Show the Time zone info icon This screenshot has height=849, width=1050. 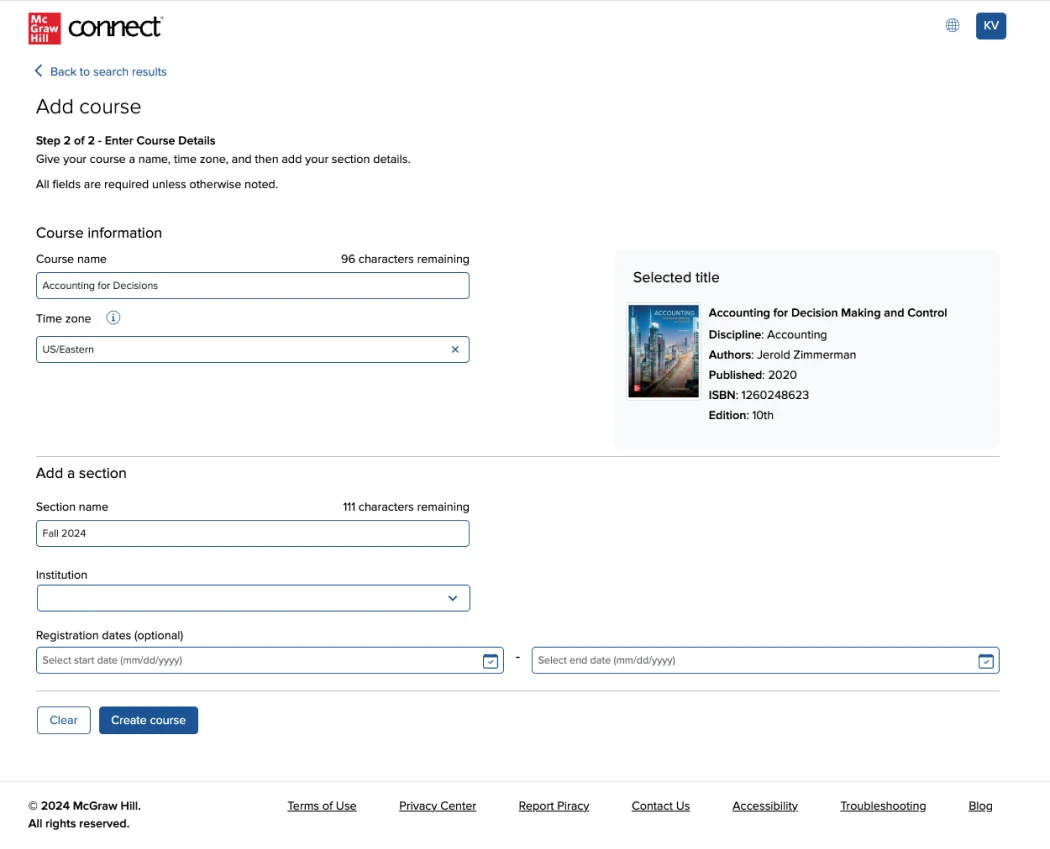[x=113, y=318]
